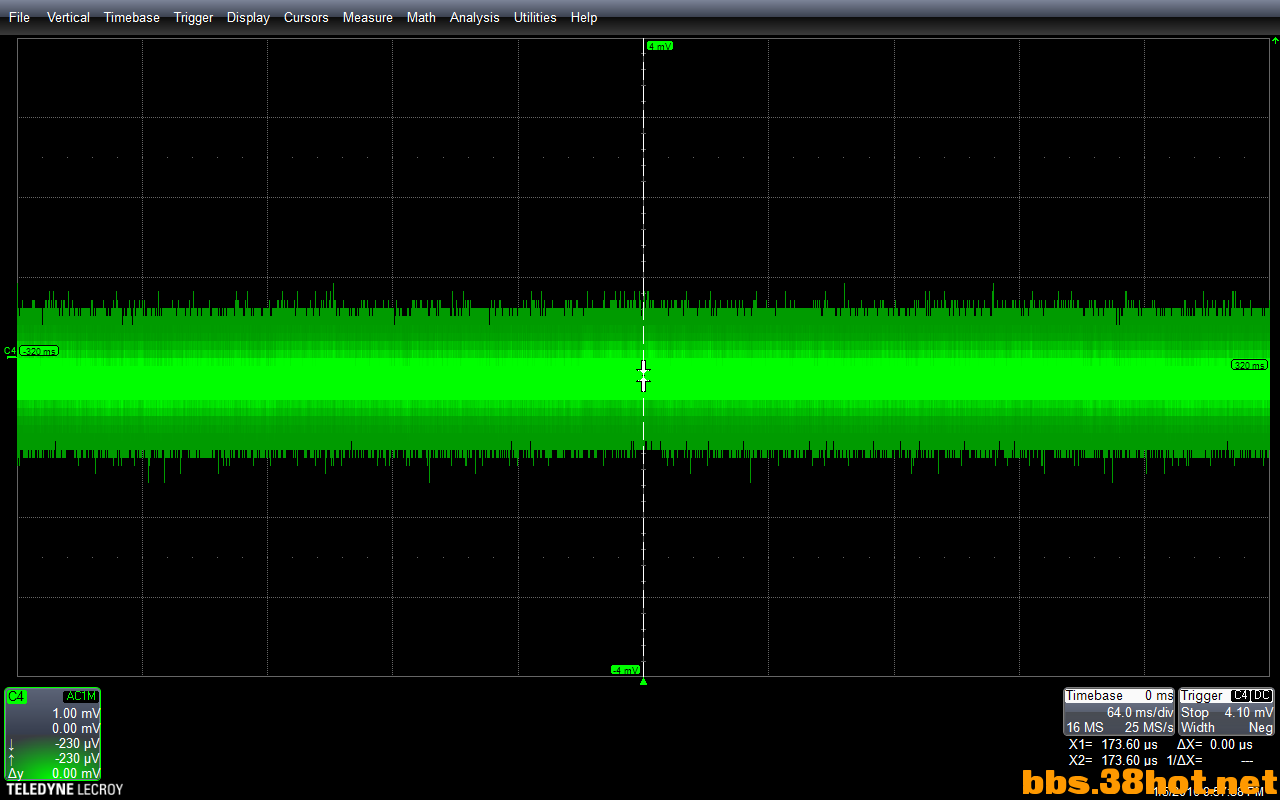Click the ΔX= 0.00 µs readout
The width and height of the screenshot is (1280, 800).
pos(1214,744)
